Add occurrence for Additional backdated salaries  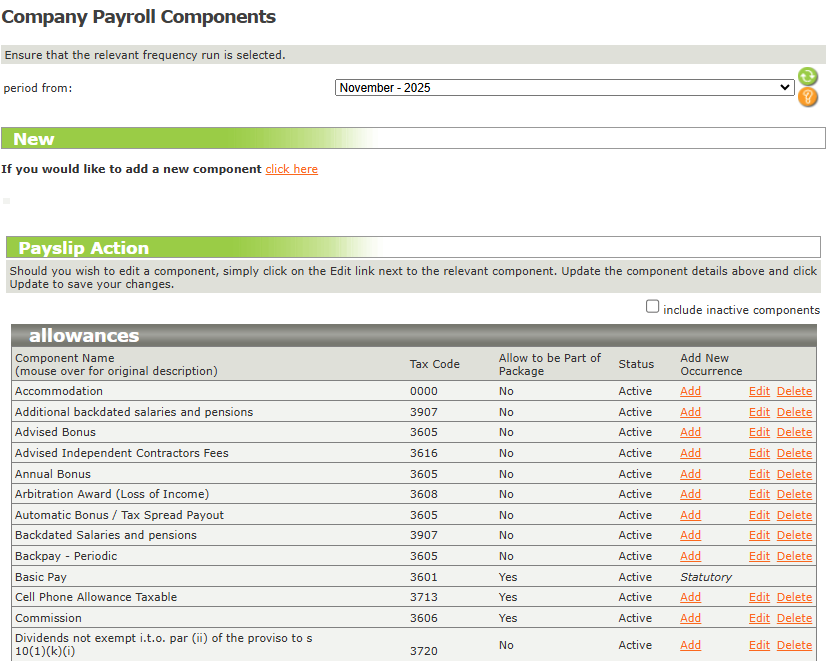[690, 412]
